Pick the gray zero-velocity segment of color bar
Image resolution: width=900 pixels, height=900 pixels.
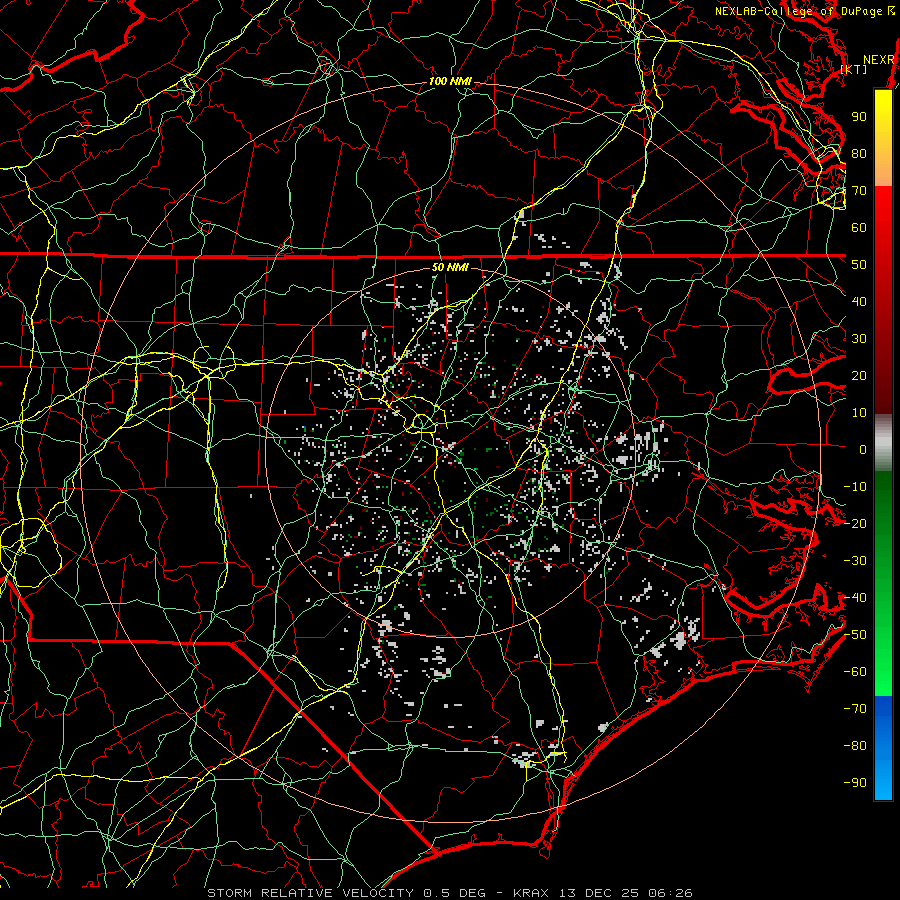[x=883, y=443]
